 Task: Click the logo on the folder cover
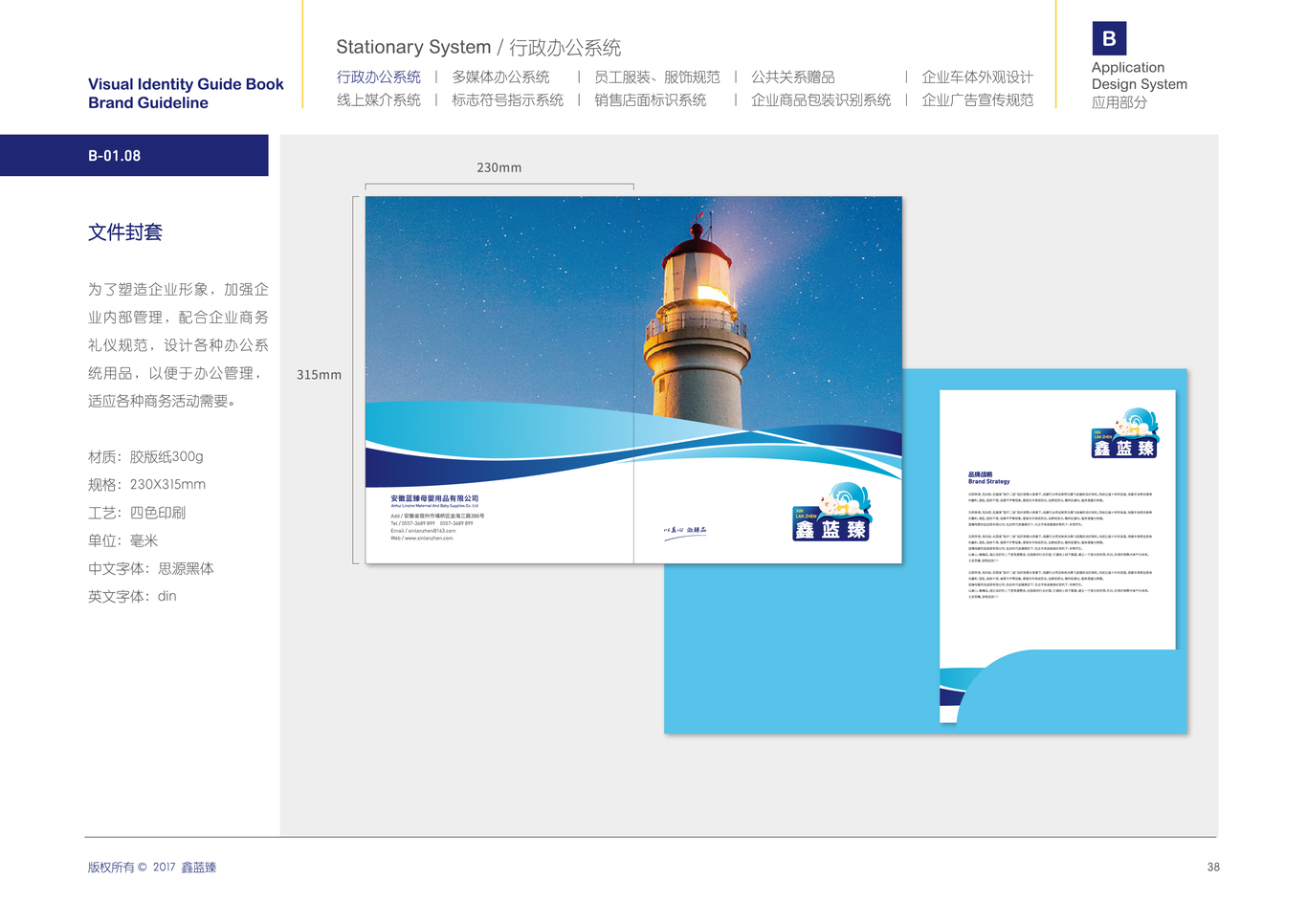point(831,512)
